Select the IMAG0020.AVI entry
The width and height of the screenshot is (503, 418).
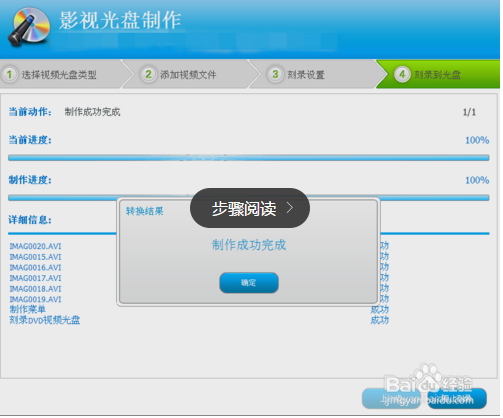tap(36, 247)
